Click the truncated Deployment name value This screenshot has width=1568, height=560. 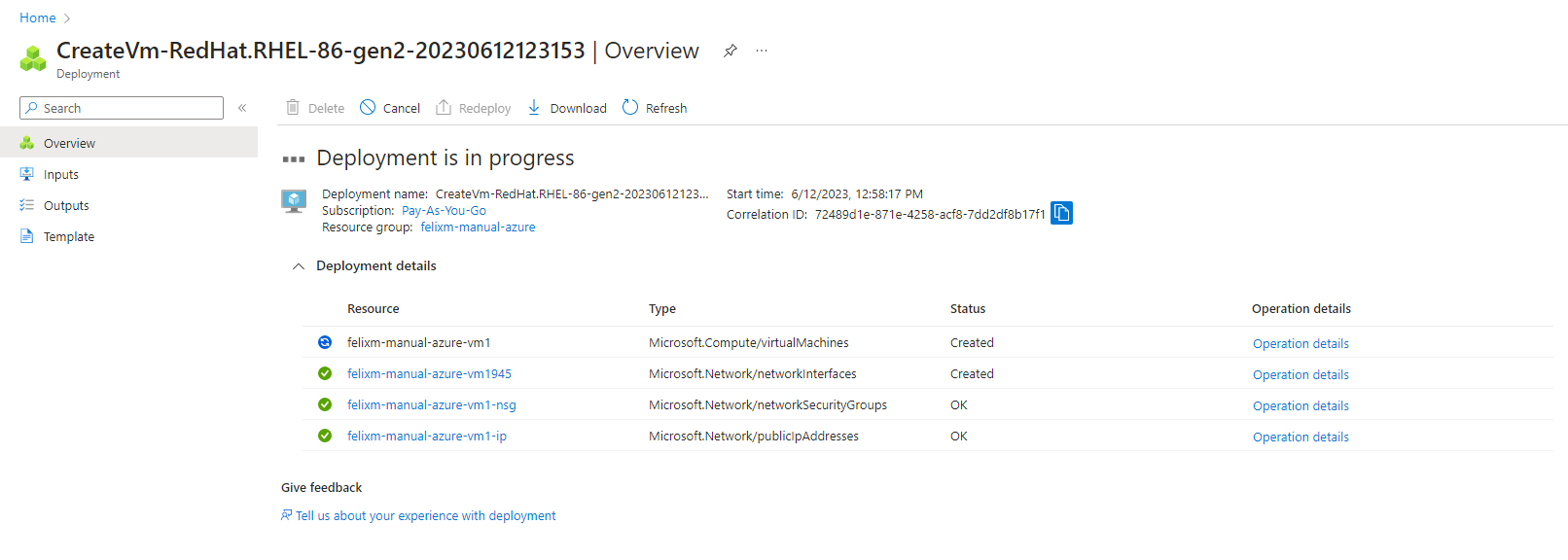click(572, 193)
